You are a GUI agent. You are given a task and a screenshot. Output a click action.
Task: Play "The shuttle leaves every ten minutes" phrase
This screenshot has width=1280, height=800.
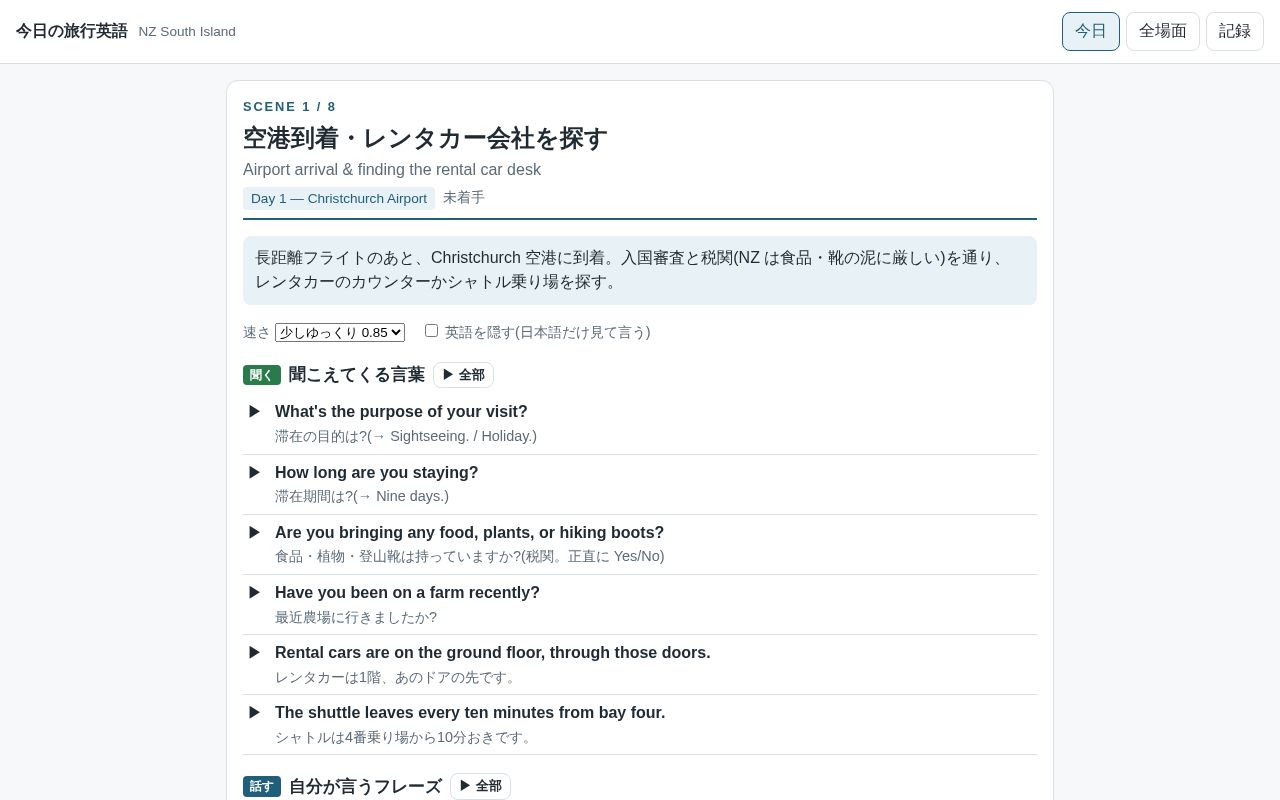[255, 712]
